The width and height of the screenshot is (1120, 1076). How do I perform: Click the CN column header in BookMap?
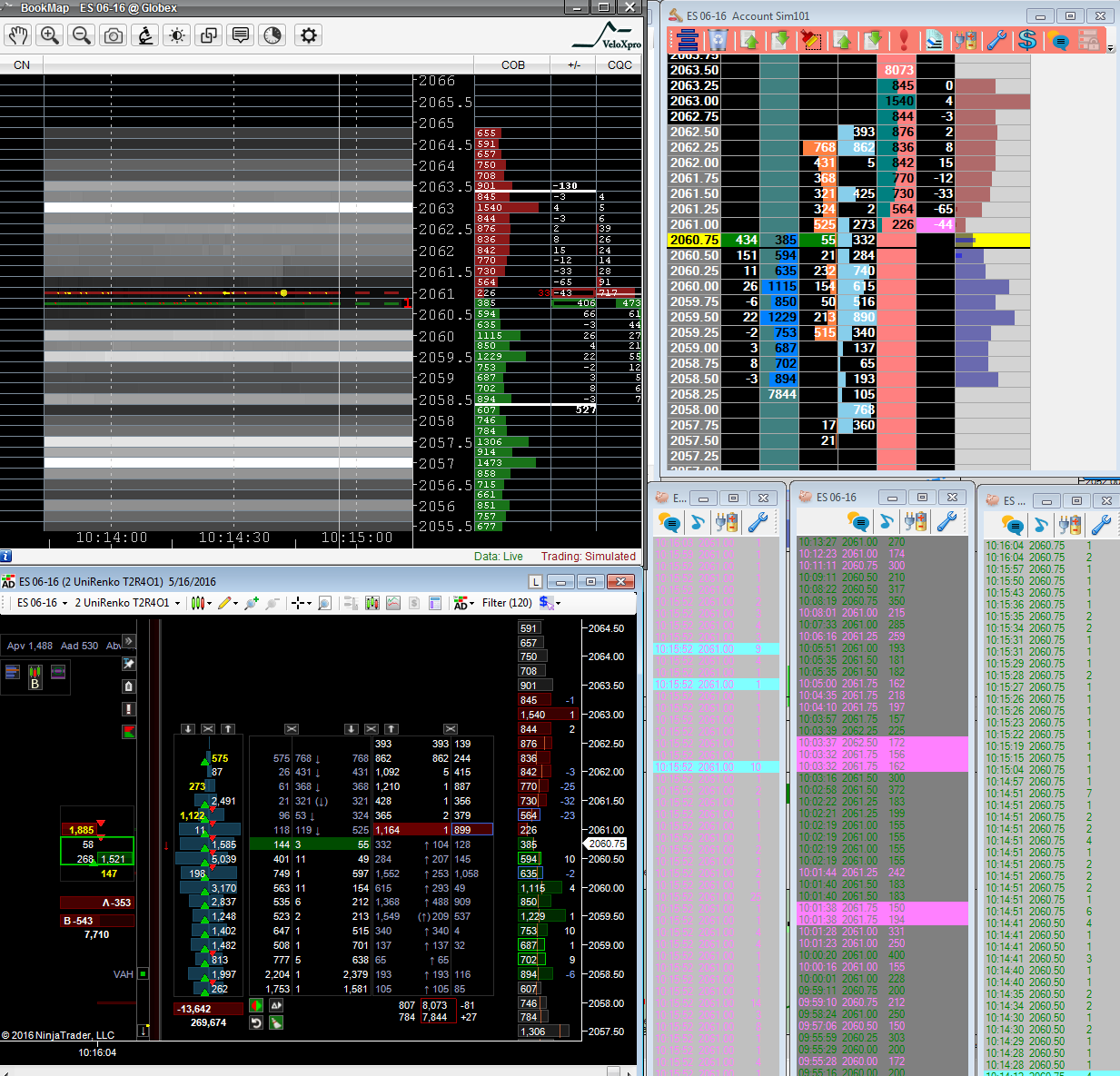click(x=22, y=65)
